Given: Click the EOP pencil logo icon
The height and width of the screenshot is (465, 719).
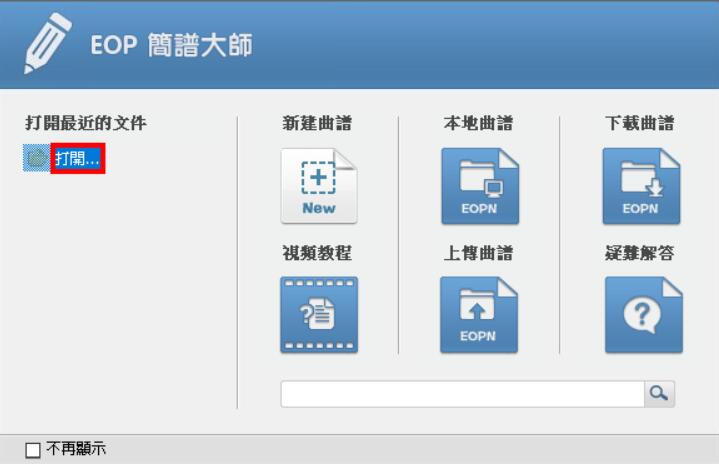Looking at the screenshot, I should (x=48, y=43).
